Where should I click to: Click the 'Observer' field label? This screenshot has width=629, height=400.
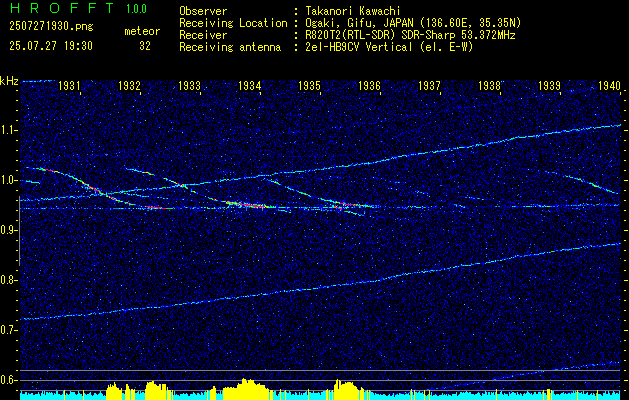[203, 11]
